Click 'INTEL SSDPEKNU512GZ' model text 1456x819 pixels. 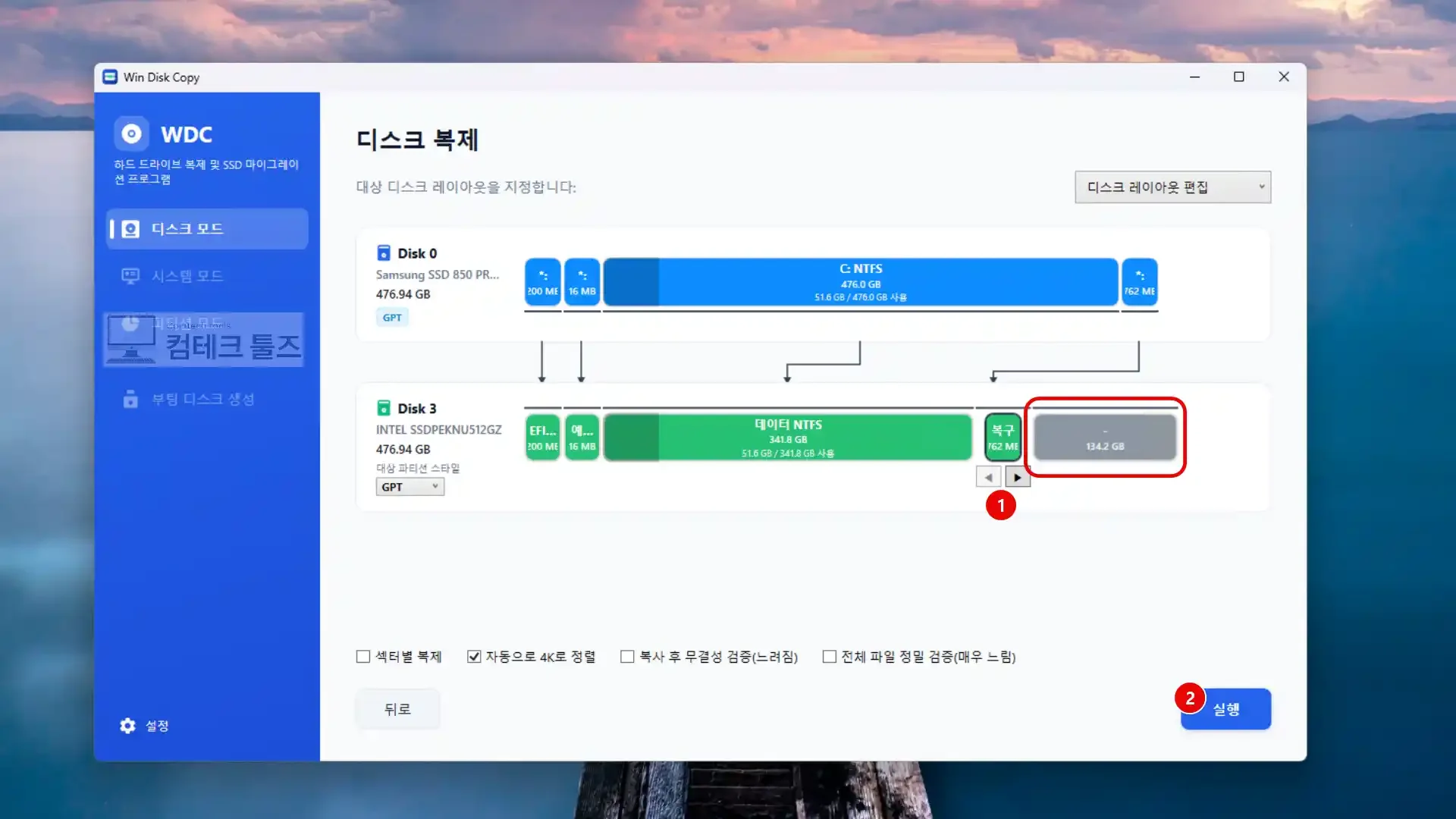coord(438,429)
